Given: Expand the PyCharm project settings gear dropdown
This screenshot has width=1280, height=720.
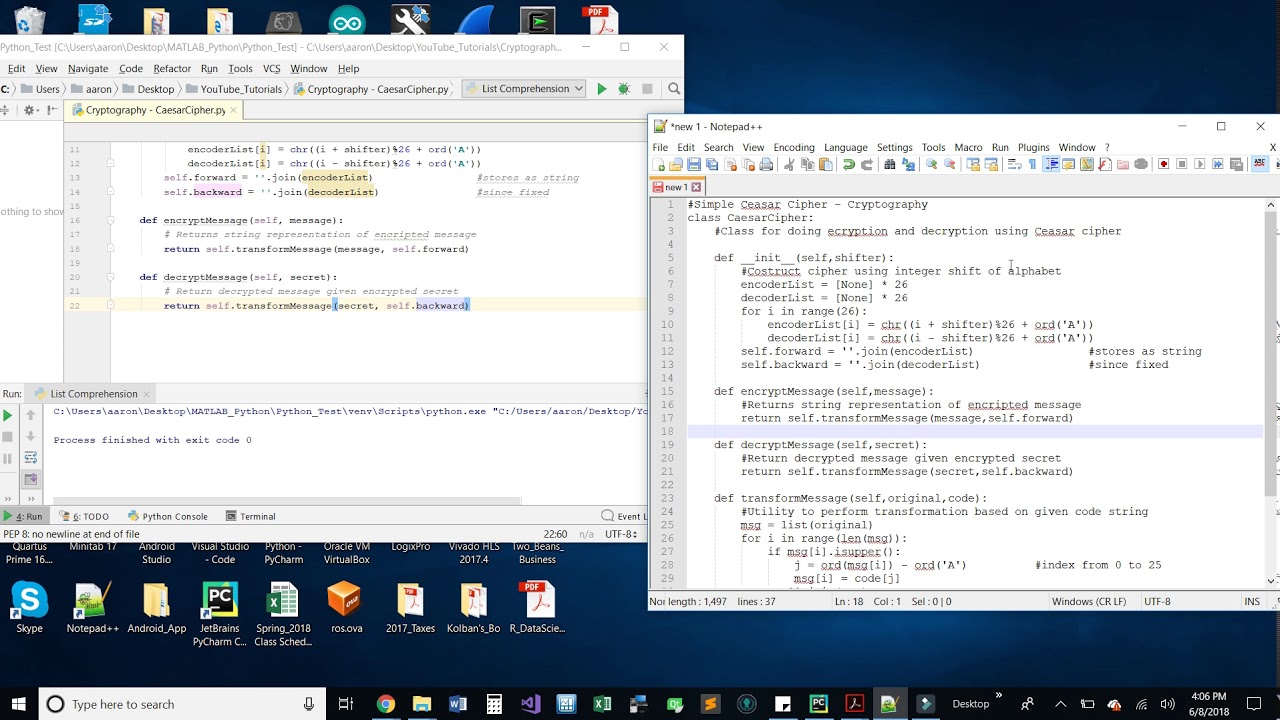Looking at the screenshot, I should coord(33,111).
